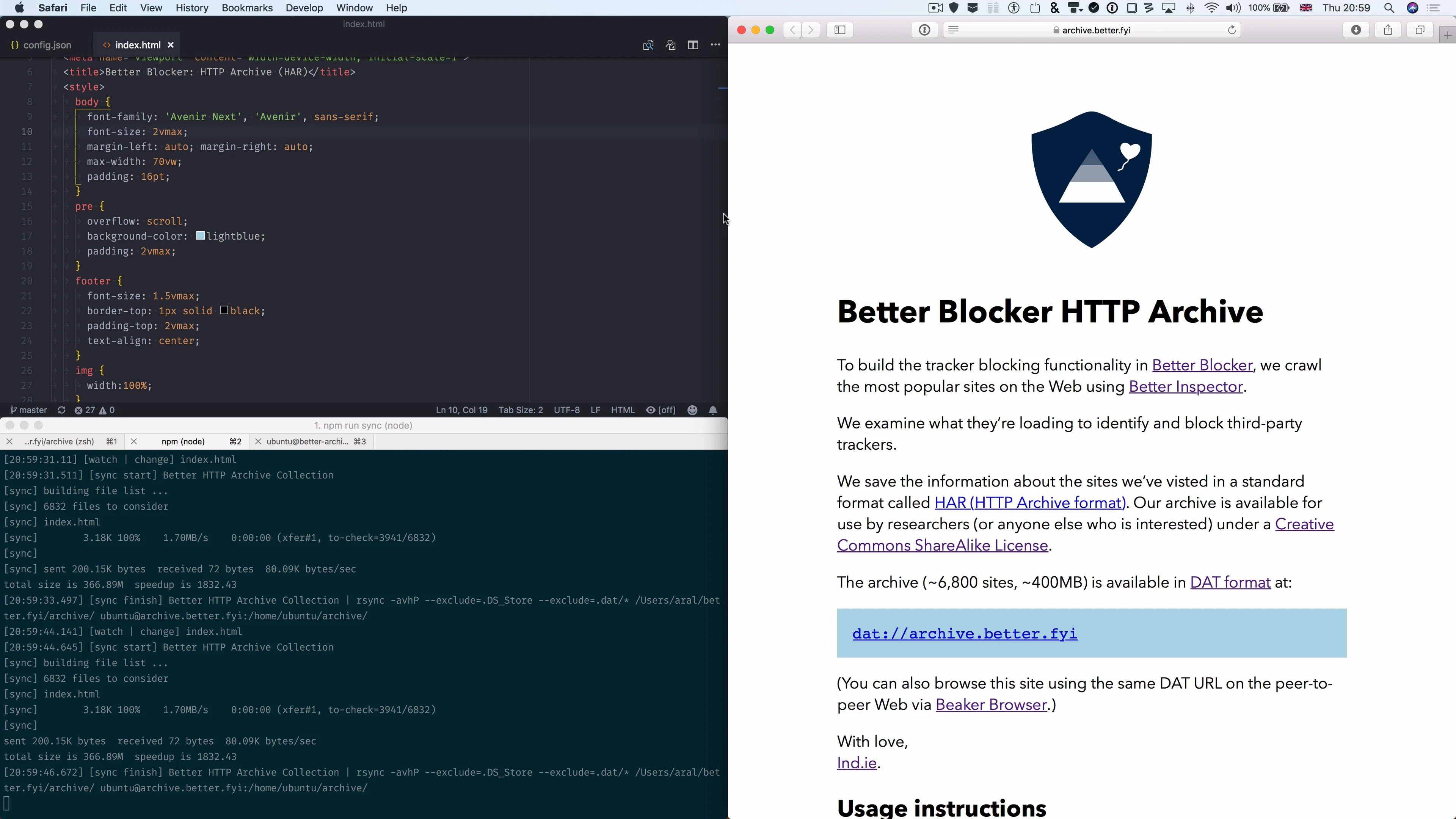Close the index.html editor tab
The image size is (1456, 819).
pos(171,45)
